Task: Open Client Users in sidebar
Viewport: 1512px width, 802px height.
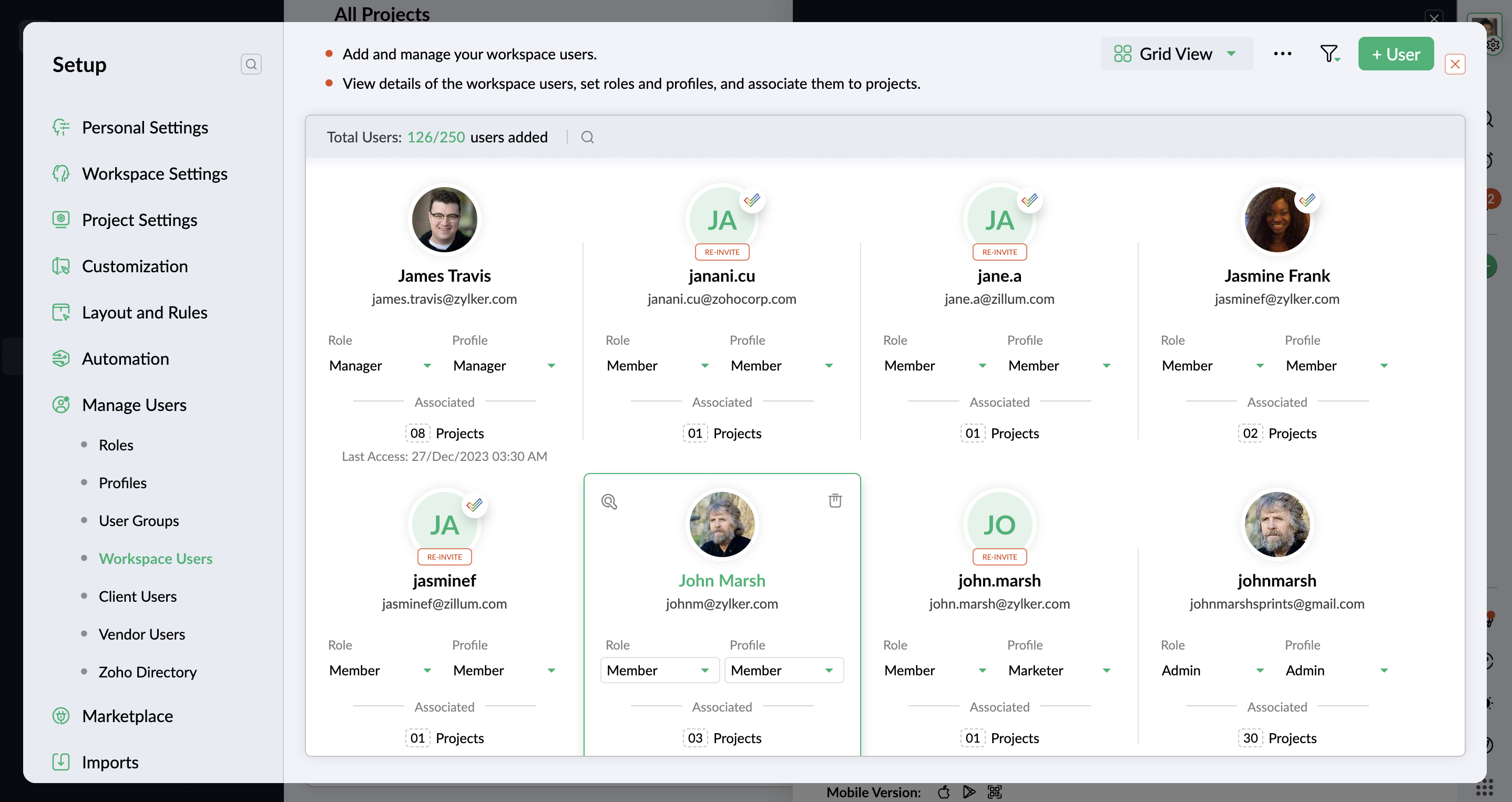Action: pos(137,596)
